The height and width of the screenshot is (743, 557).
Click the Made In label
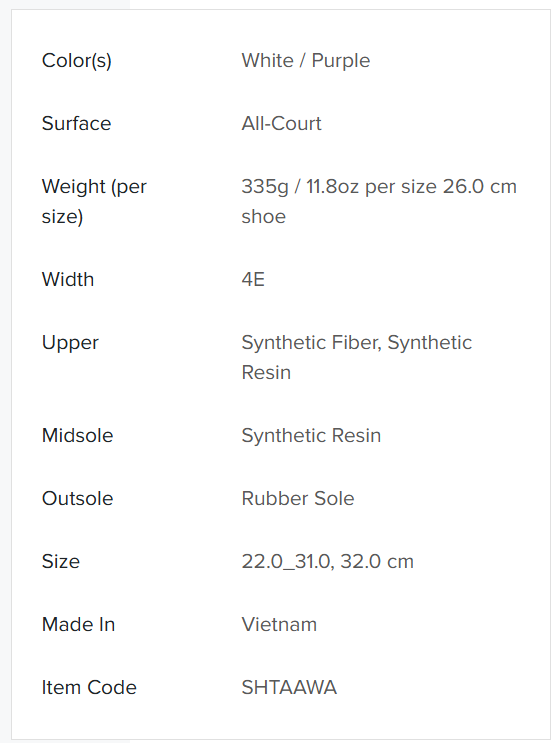pyautogui.click(x=78, y=624)
